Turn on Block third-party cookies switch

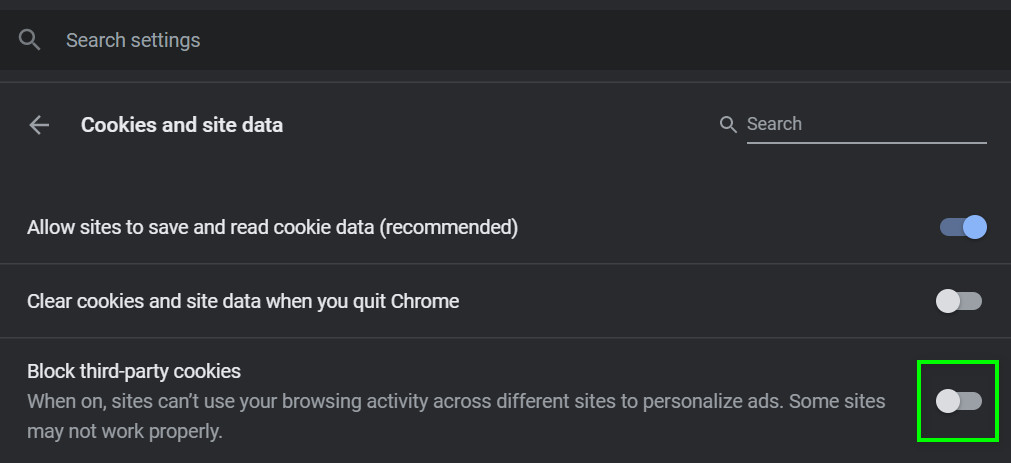[x=959, y=401]
